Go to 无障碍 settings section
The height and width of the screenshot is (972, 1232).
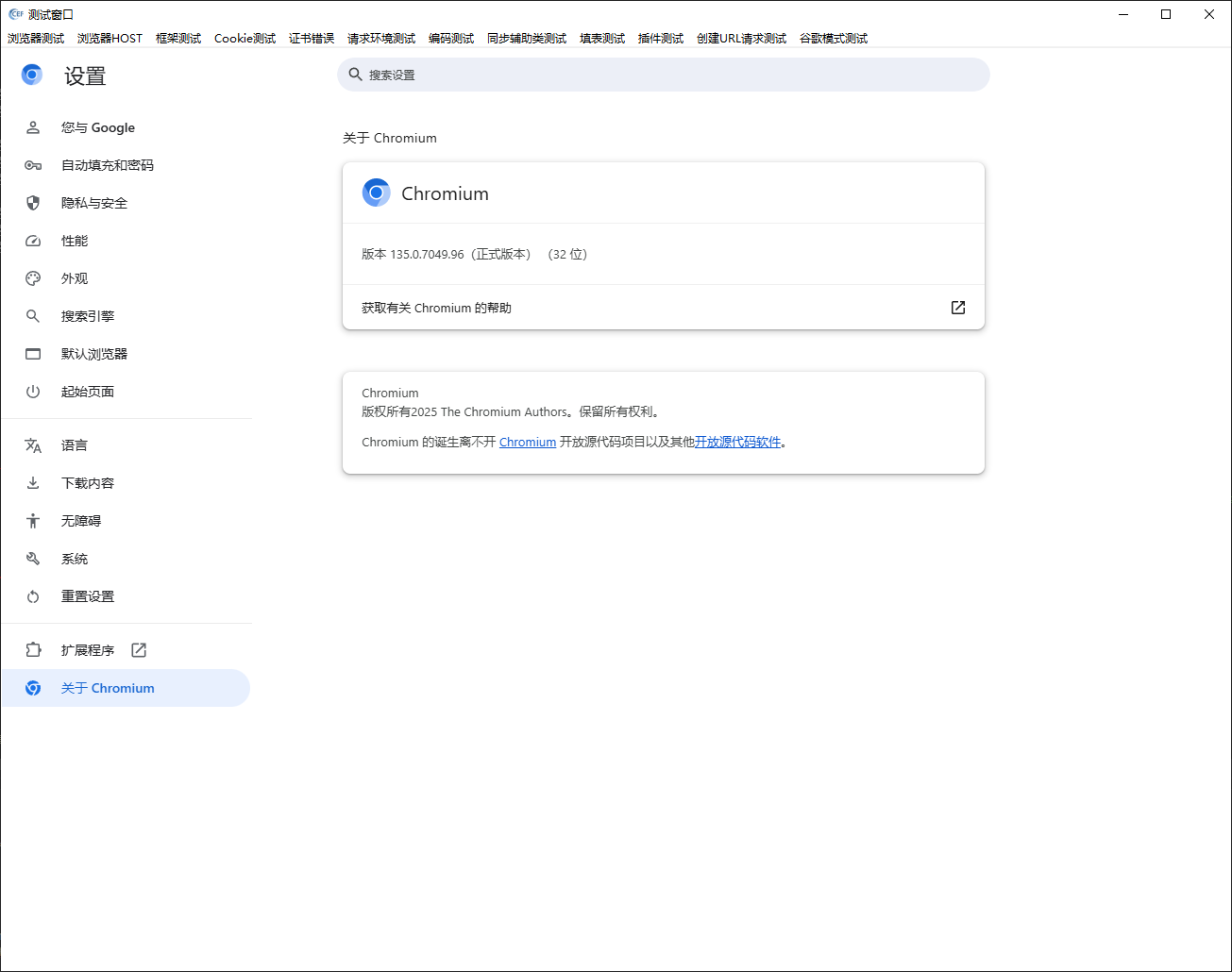coord(125,521)
